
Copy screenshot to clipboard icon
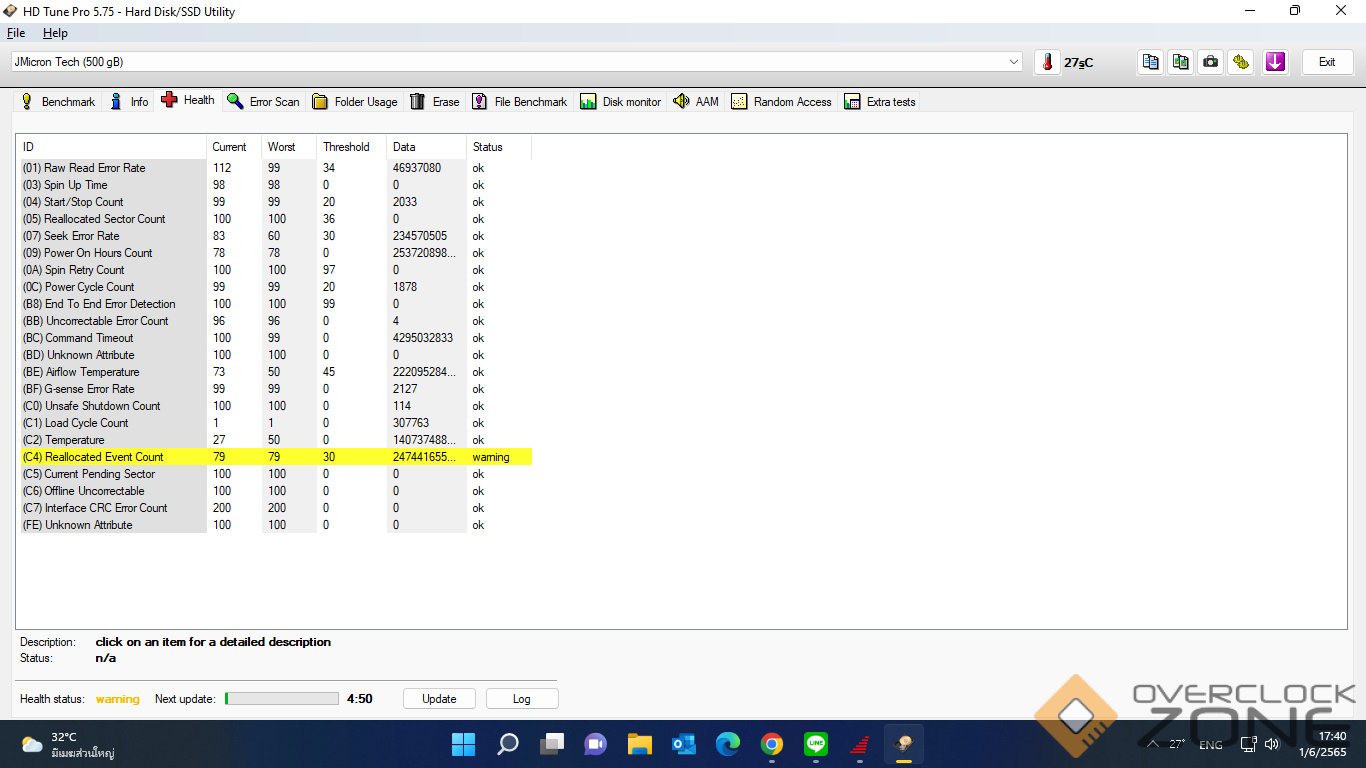1181,62
